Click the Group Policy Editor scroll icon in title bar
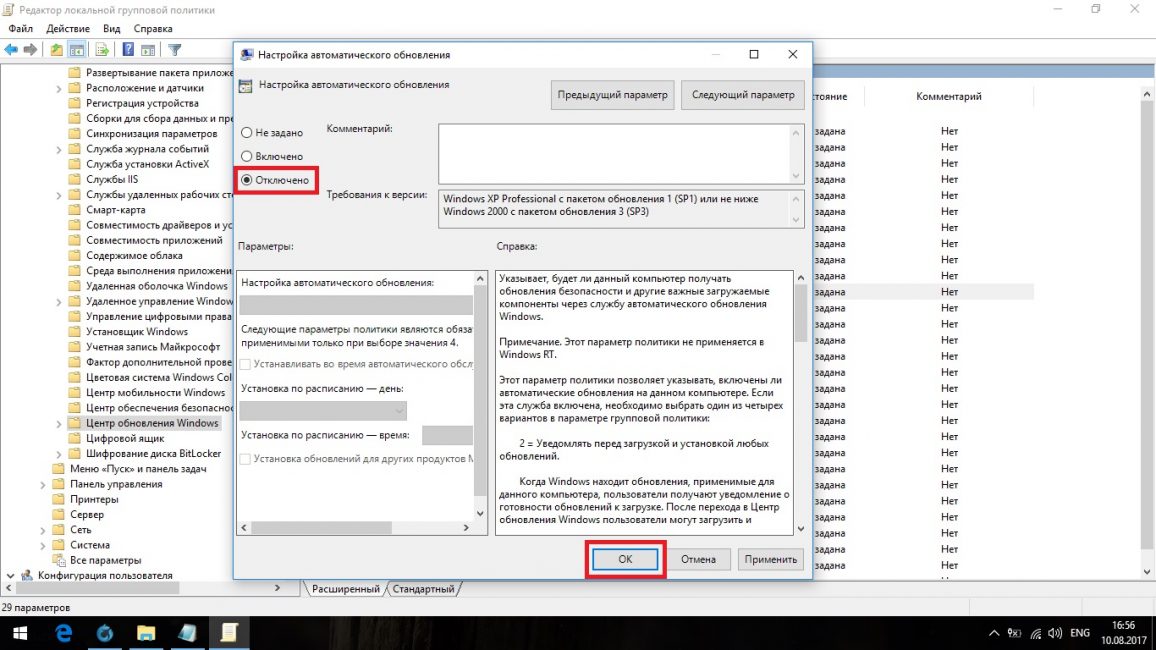Viewport: 1156px width, 650px height. (8, 10)
